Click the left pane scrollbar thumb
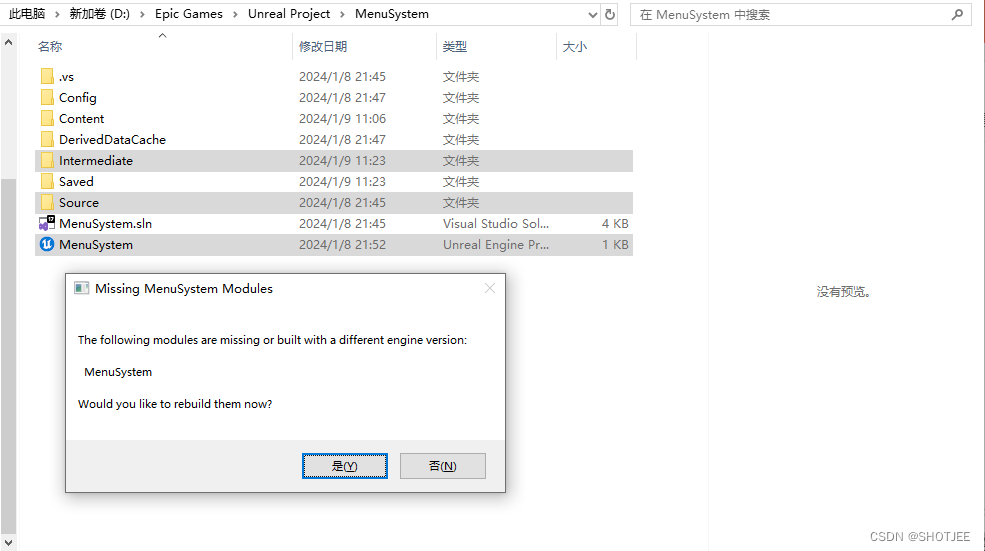This screenshot has height=551, width=985. pos(8,356)
